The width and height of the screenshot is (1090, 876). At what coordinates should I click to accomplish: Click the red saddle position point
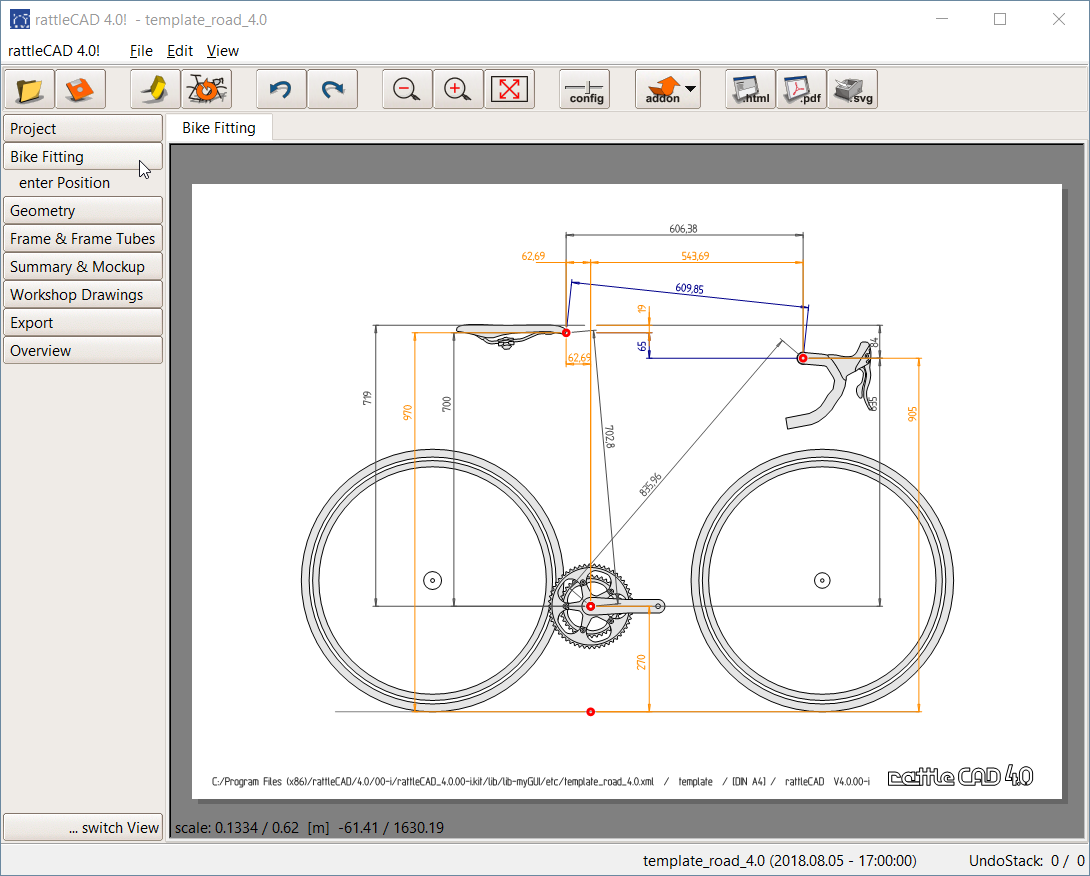(x=566, y=333)
